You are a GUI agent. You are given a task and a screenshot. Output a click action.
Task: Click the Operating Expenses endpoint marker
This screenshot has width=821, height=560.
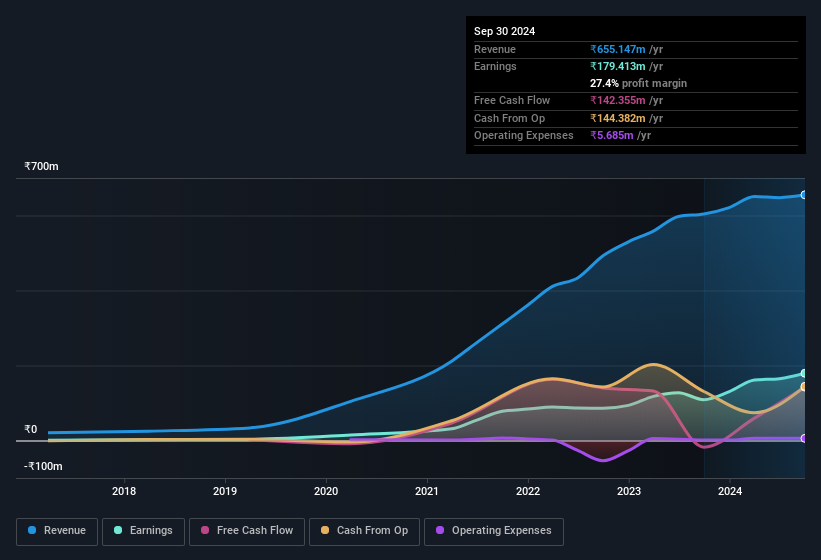pyautogui.click(x=804, y=439)
